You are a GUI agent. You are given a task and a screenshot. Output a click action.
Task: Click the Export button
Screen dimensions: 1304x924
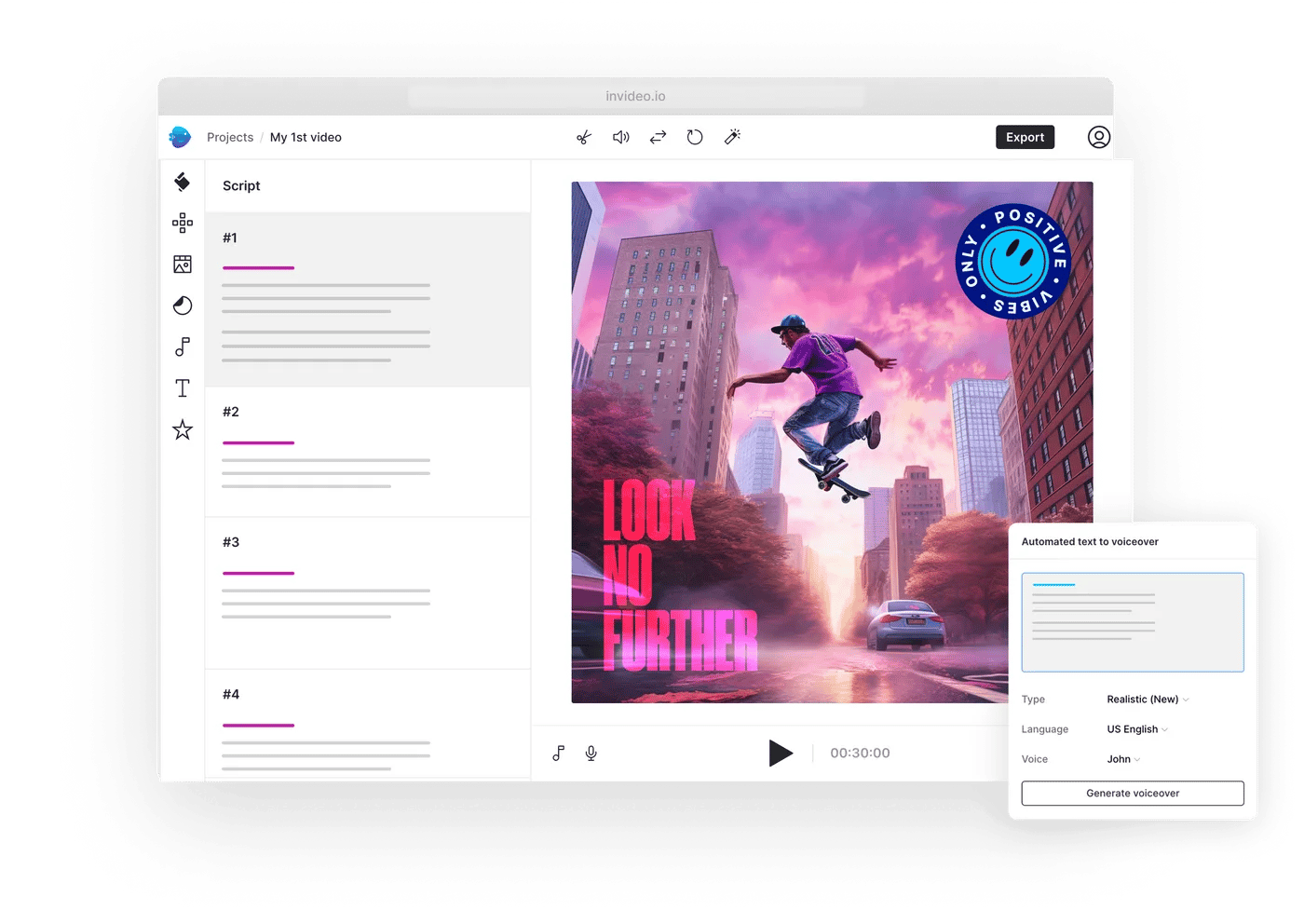[x=1025, y=137]
